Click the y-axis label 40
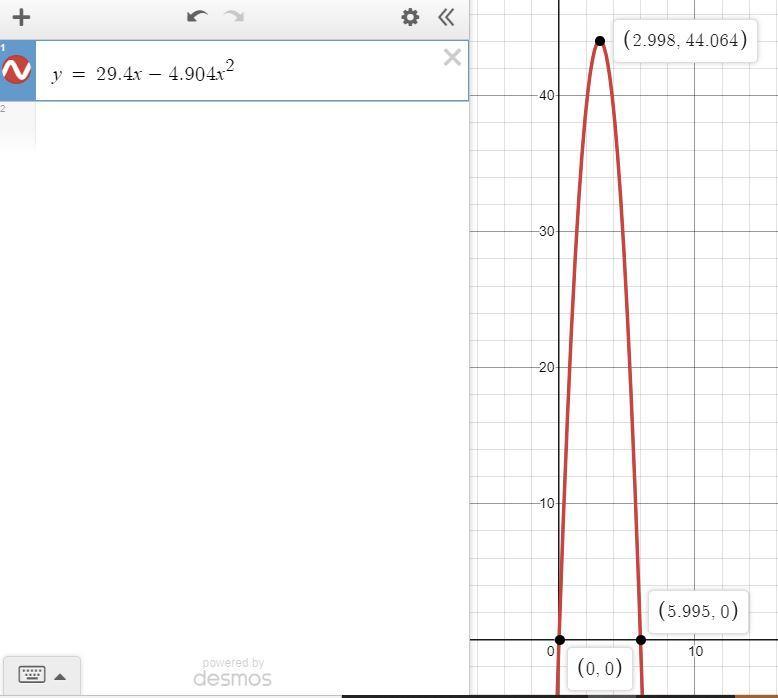Viewport: 778px width, 698px height. pyautogui.click(x=546, y=95)
